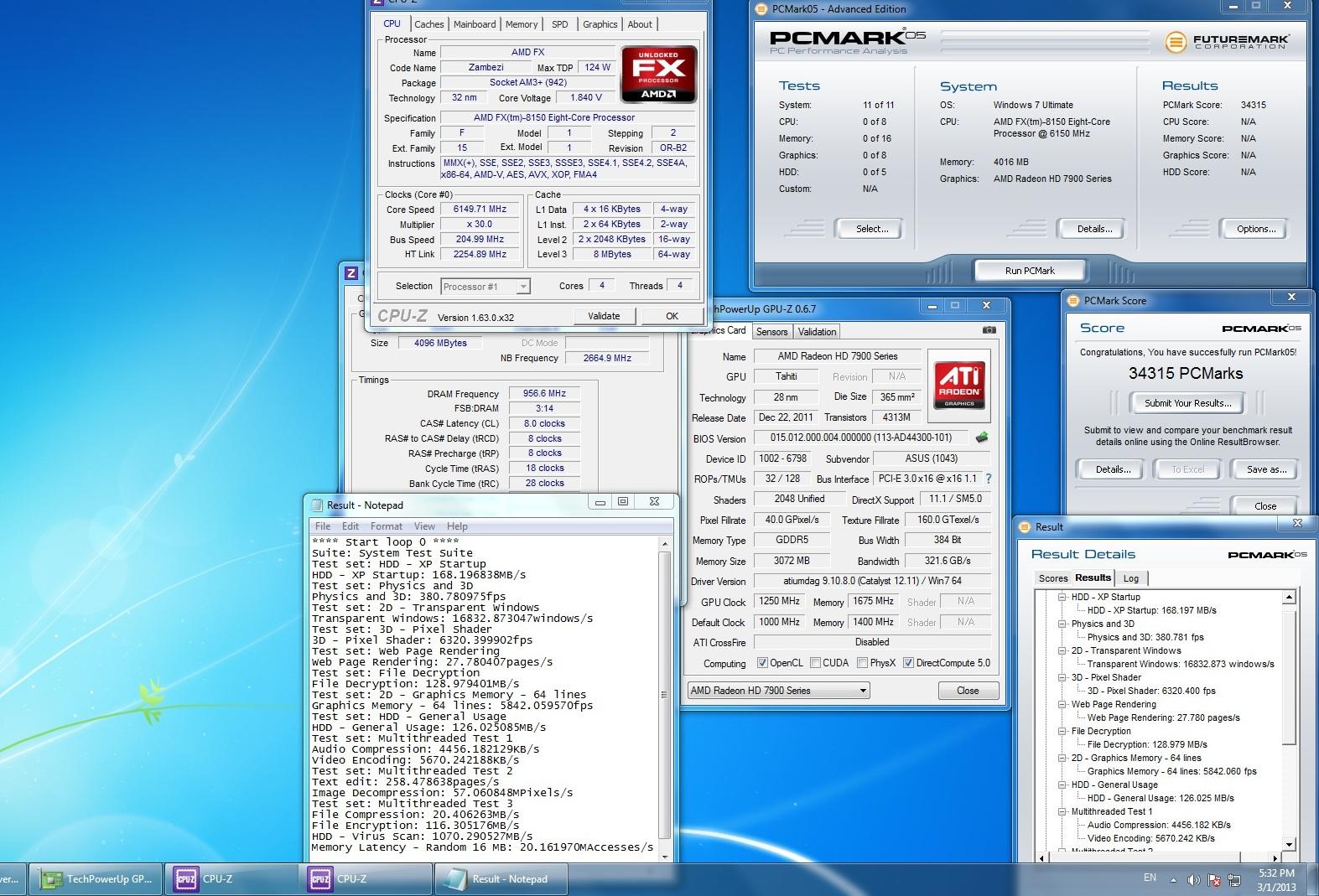
Task: Click the Notepad window title icon
Action: click(x=317, y=505)
